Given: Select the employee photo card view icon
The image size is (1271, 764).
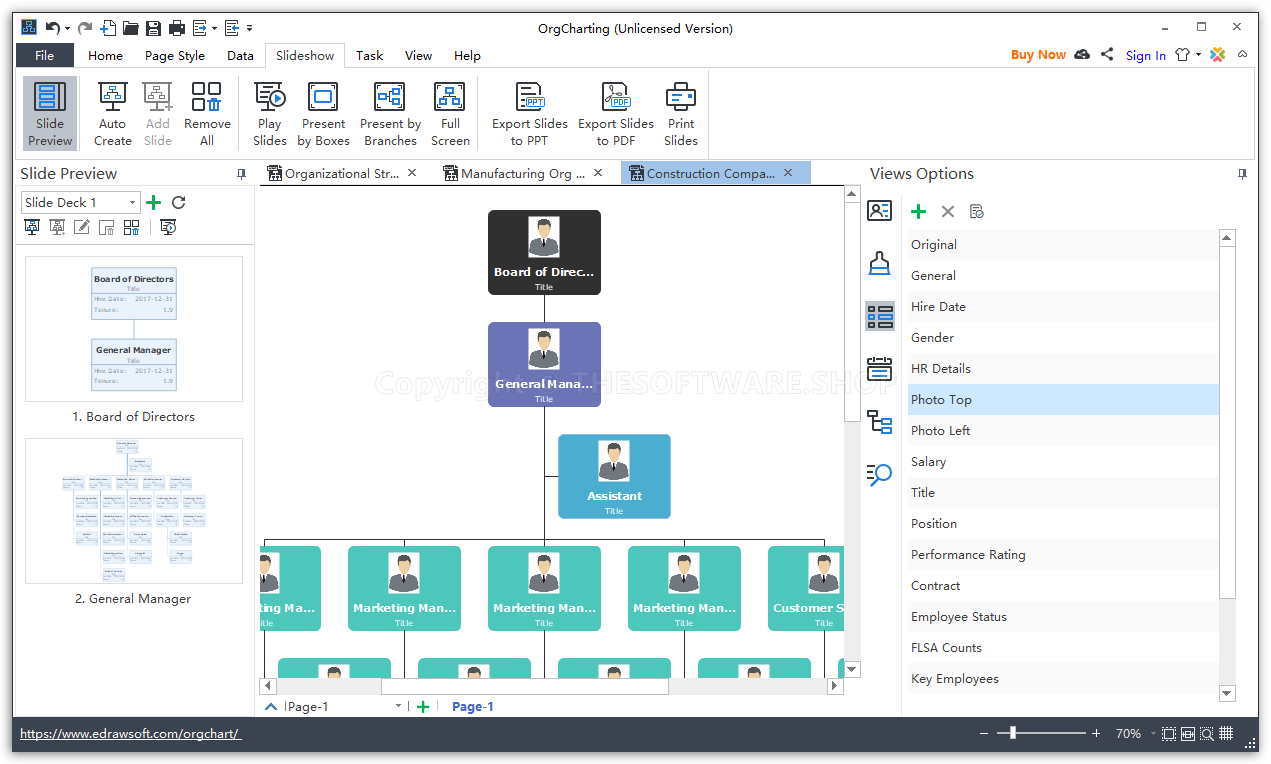Looking at the screenshot, I should tap(879, 211).
